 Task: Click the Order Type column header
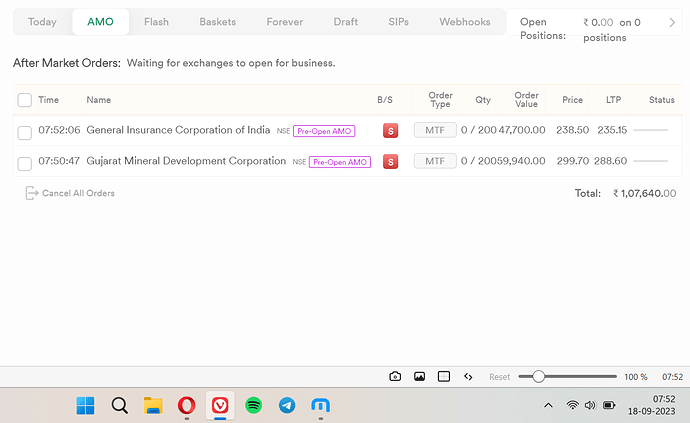pos(440,99)
